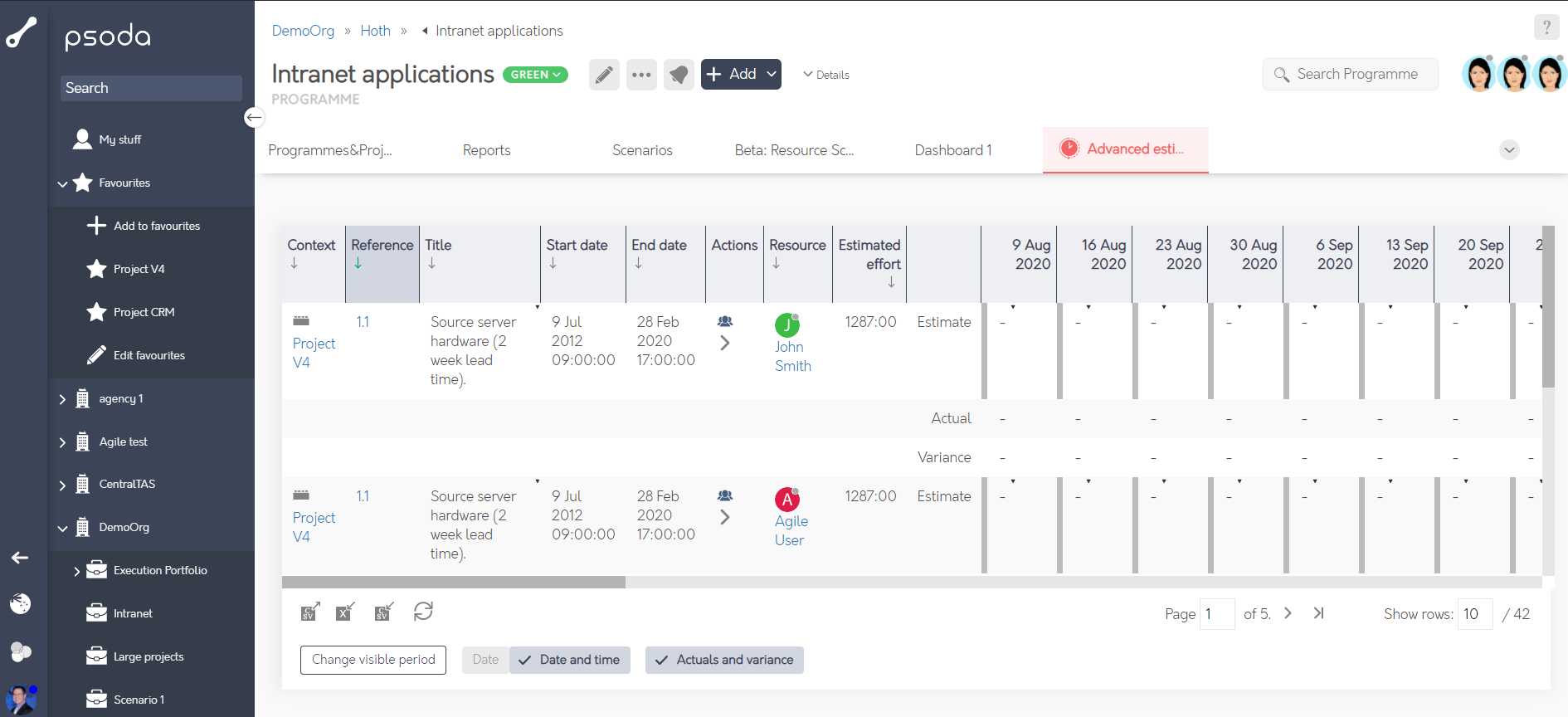The height and width of the screenshot is (717, 1568).
Task: Open the three-dots more options button
Action: [641, 75]
